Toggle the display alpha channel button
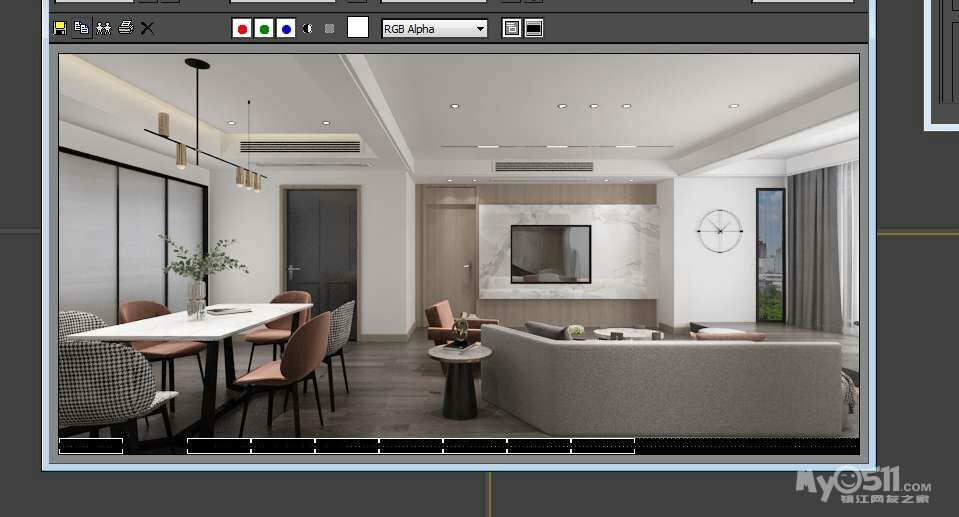Viewport: 959px width, 517px height. pos(308,28)
